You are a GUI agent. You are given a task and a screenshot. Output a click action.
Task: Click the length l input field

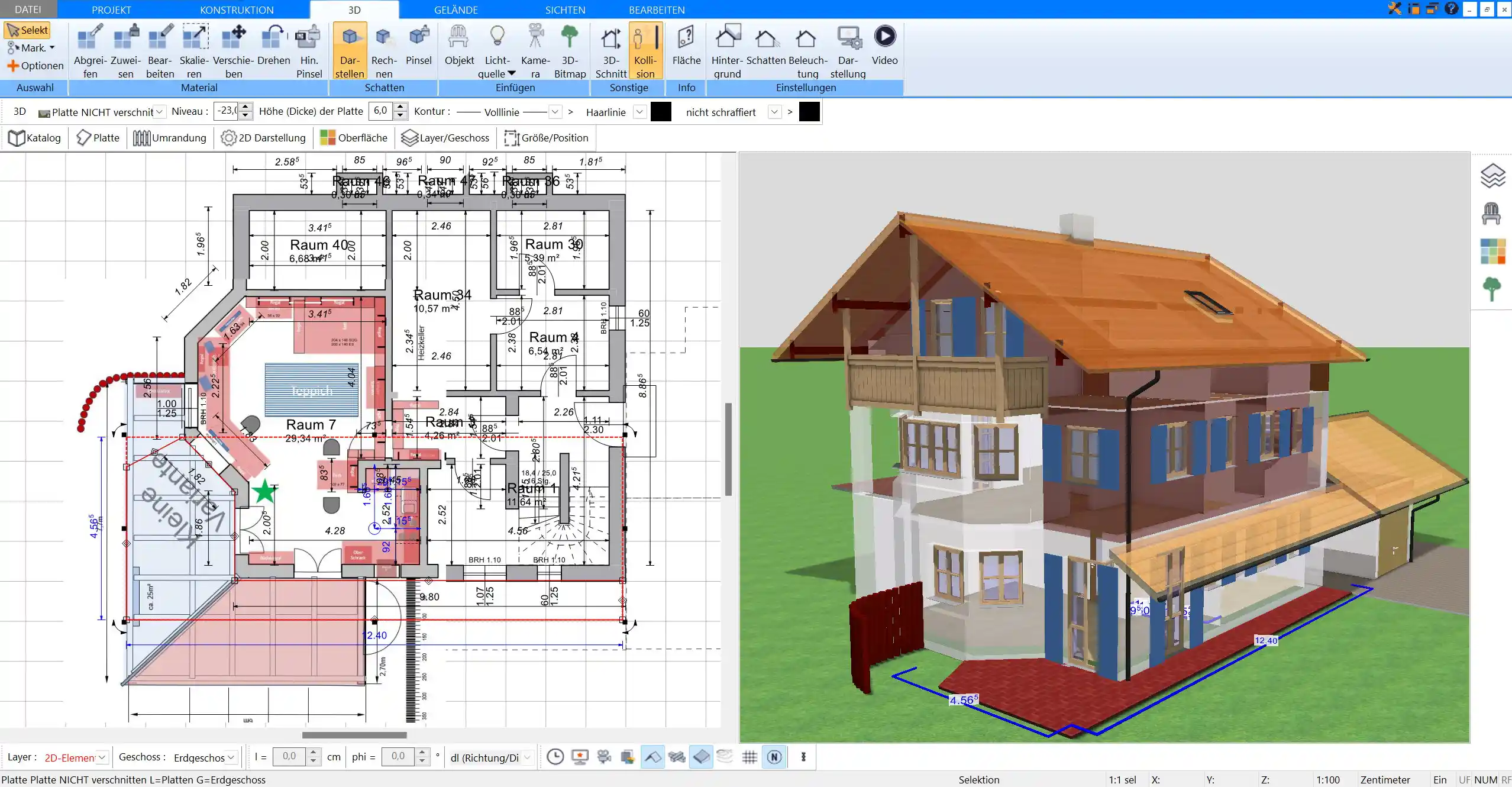(x=289, y=756)
